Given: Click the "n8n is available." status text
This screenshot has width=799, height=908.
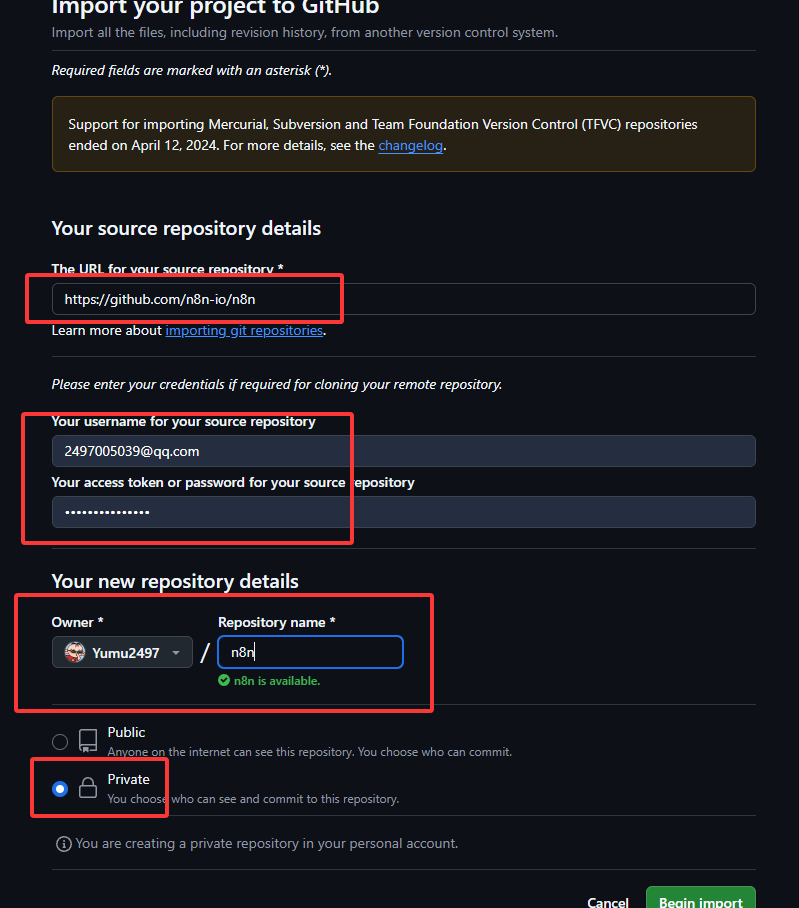Looking at the screenshot, I should [276, 681].
